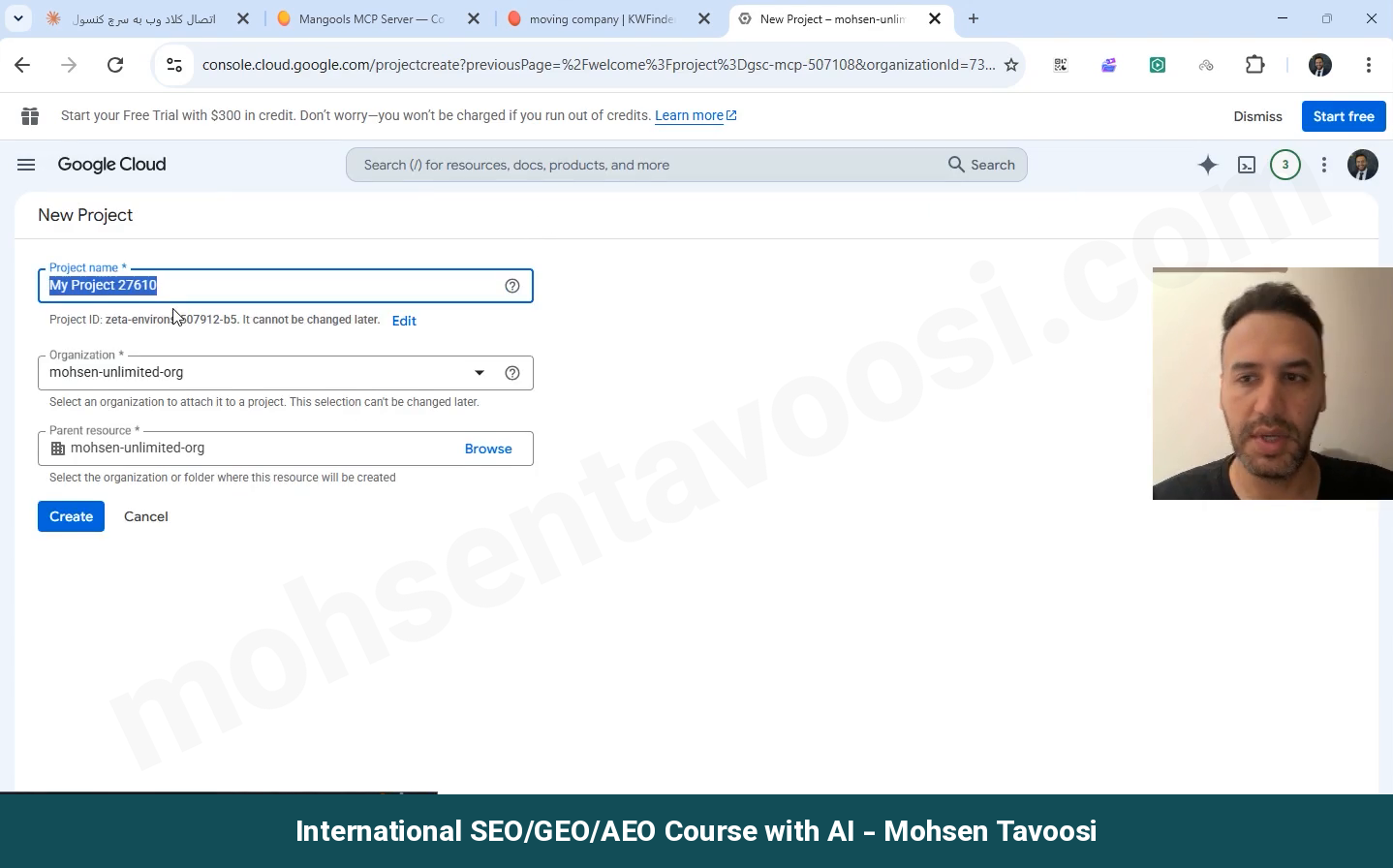Reload the current page

click(x=115, y=65)
